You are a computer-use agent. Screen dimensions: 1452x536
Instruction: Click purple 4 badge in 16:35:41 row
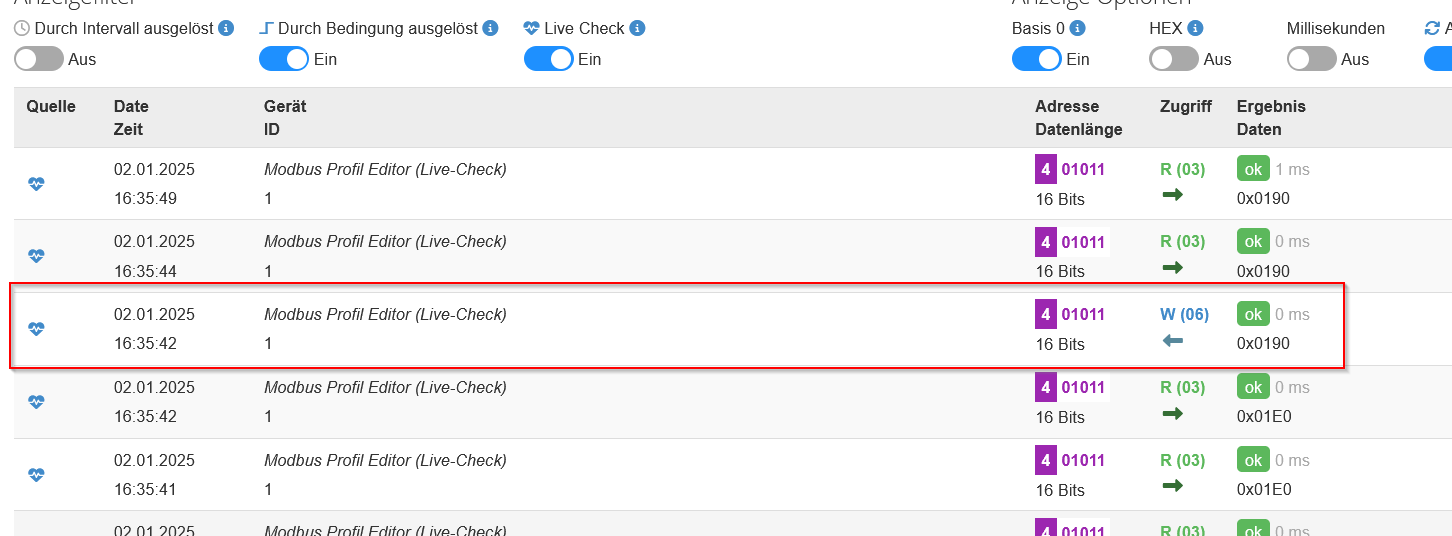pyautogui.click(x=1045, y=460)
